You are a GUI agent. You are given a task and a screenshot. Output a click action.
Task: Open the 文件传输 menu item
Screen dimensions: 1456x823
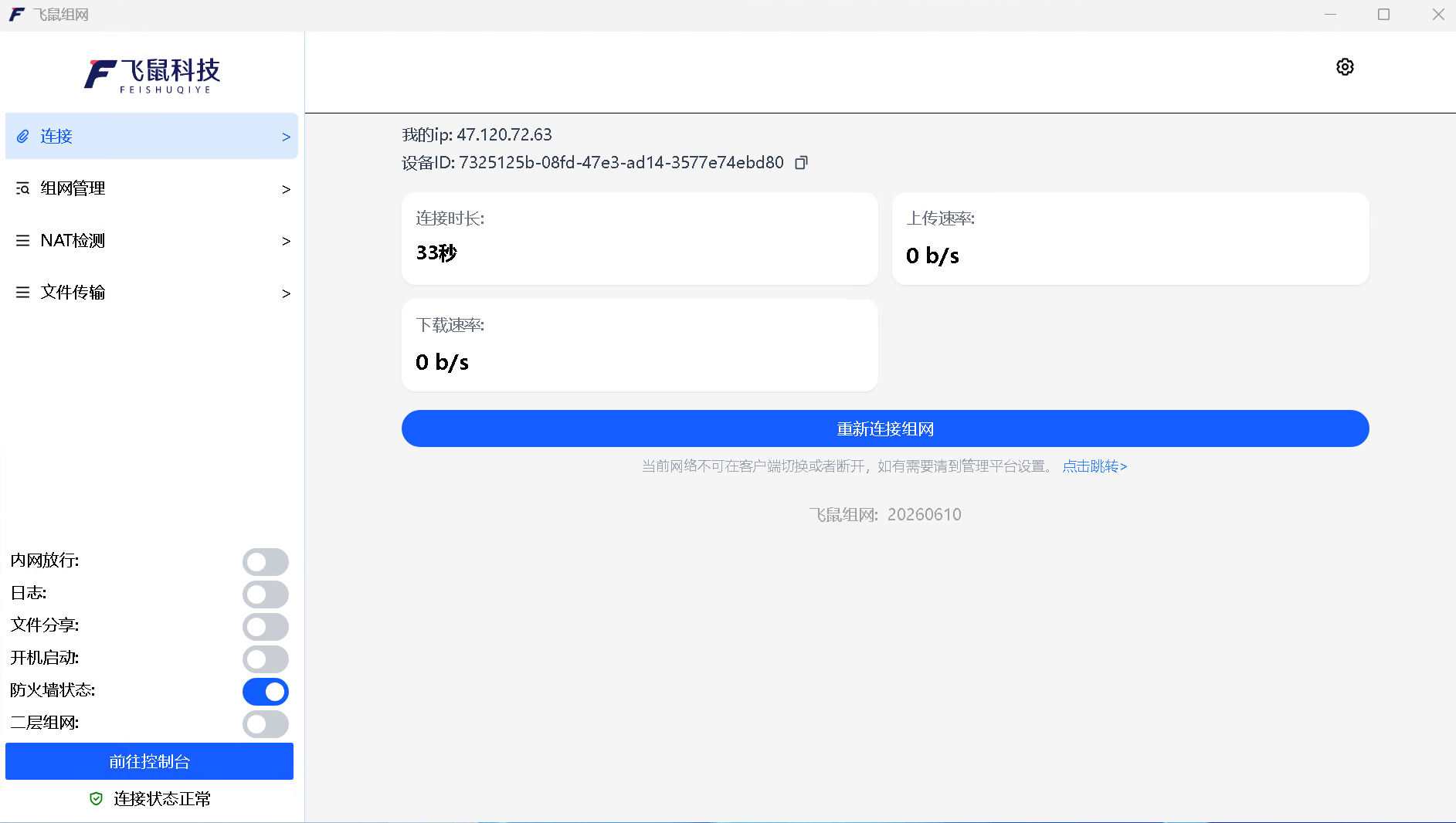pos(151,293)
